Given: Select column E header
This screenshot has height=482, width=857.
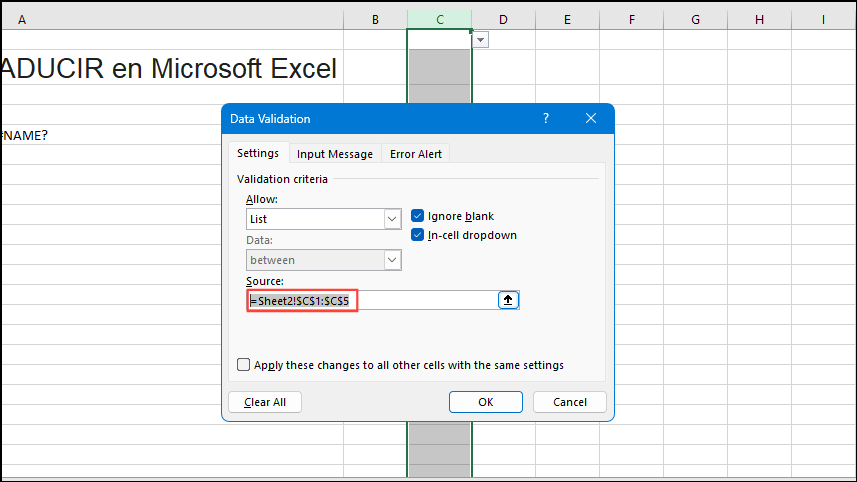Looking at the screenshot, I should point(567,20).
